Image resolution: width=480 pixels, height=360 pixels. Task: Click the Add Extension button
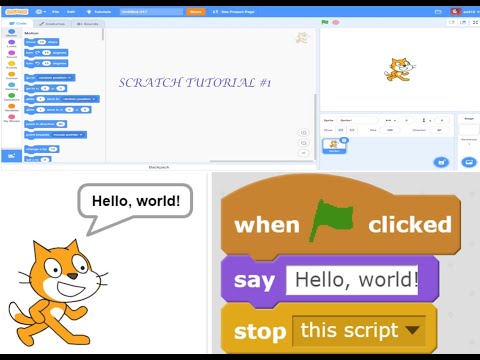(x=11, y=156)
